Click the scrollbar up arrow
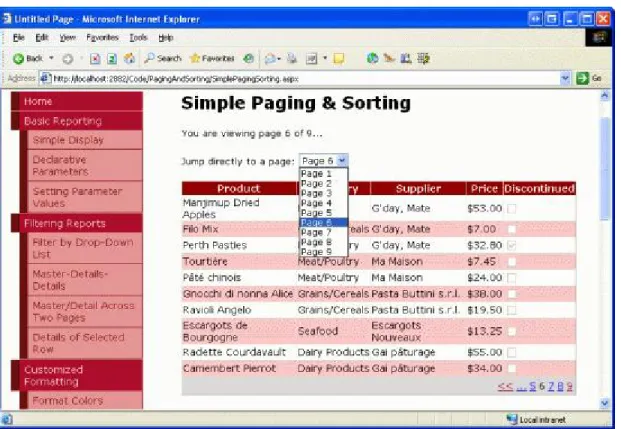The height and width of the screenshot is (429, 621). (605, 95)
